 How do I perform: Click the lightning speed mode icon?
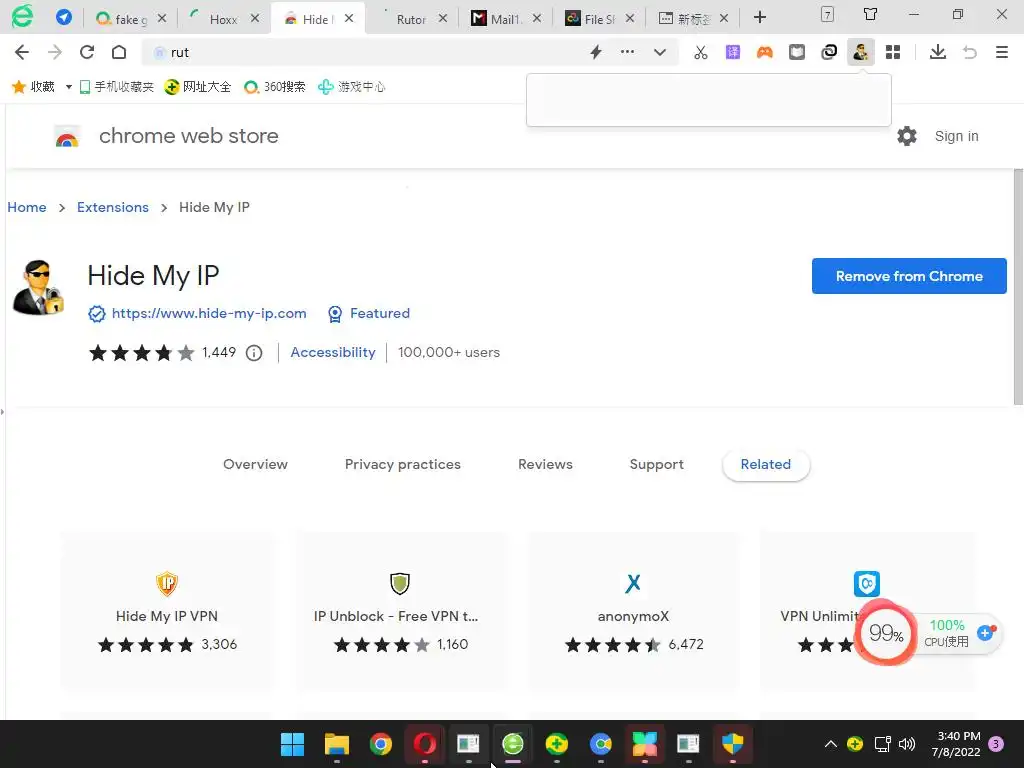(596, 52)
